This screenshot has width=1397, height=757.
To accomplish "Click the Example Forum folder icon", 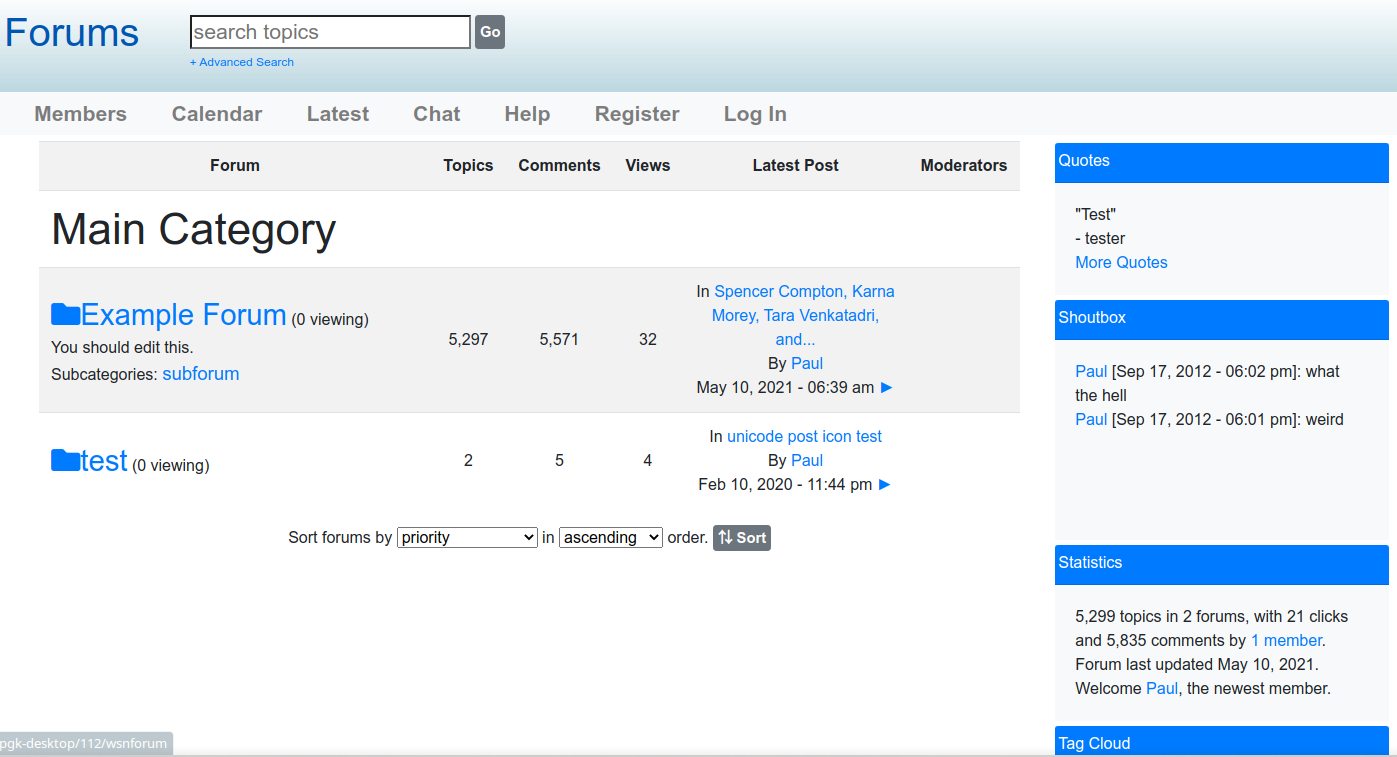I will [66, 315].
